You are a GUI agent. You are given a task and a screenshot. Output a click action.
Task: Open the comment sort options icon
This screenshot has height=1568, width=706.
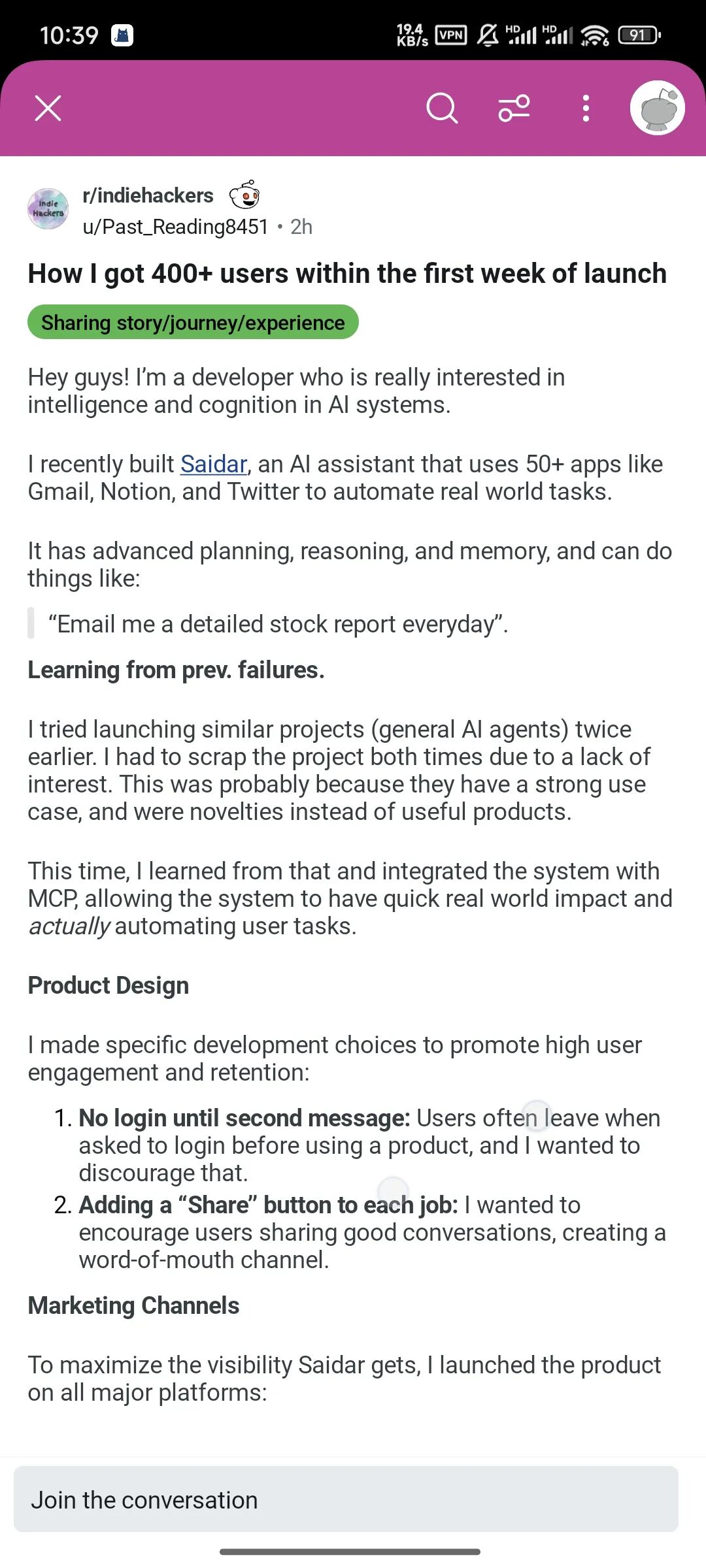coord(514,108)
